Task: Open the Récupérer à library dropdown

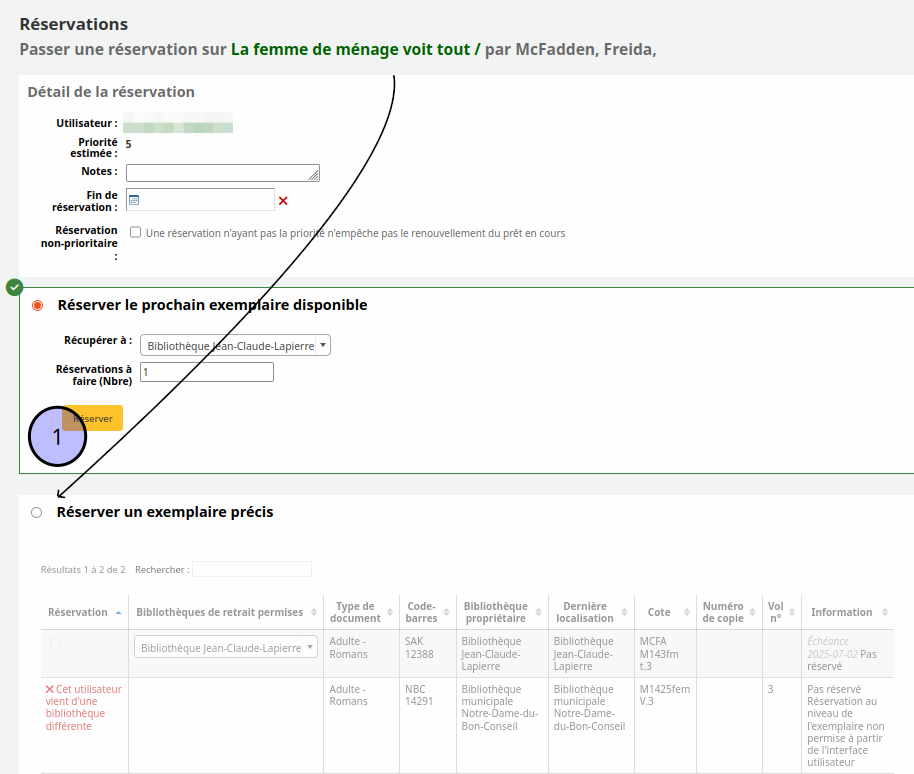Action: tap(235, 345)
